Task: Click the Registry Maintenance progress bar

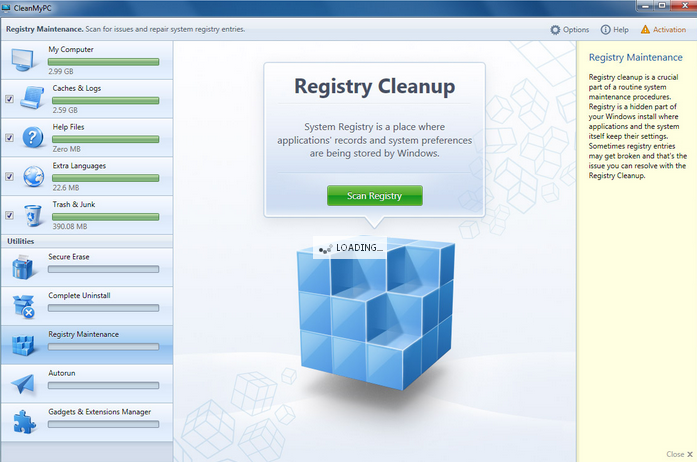Action: click(x=103, y=346)
